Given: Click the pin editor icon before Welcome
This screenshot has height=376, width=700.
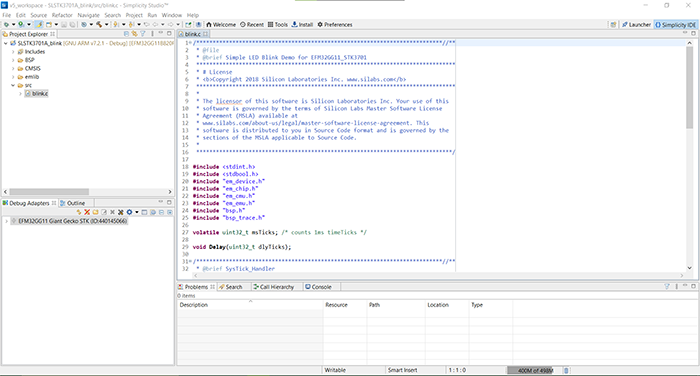Looking at the screenshot, I should click(188, 25).
